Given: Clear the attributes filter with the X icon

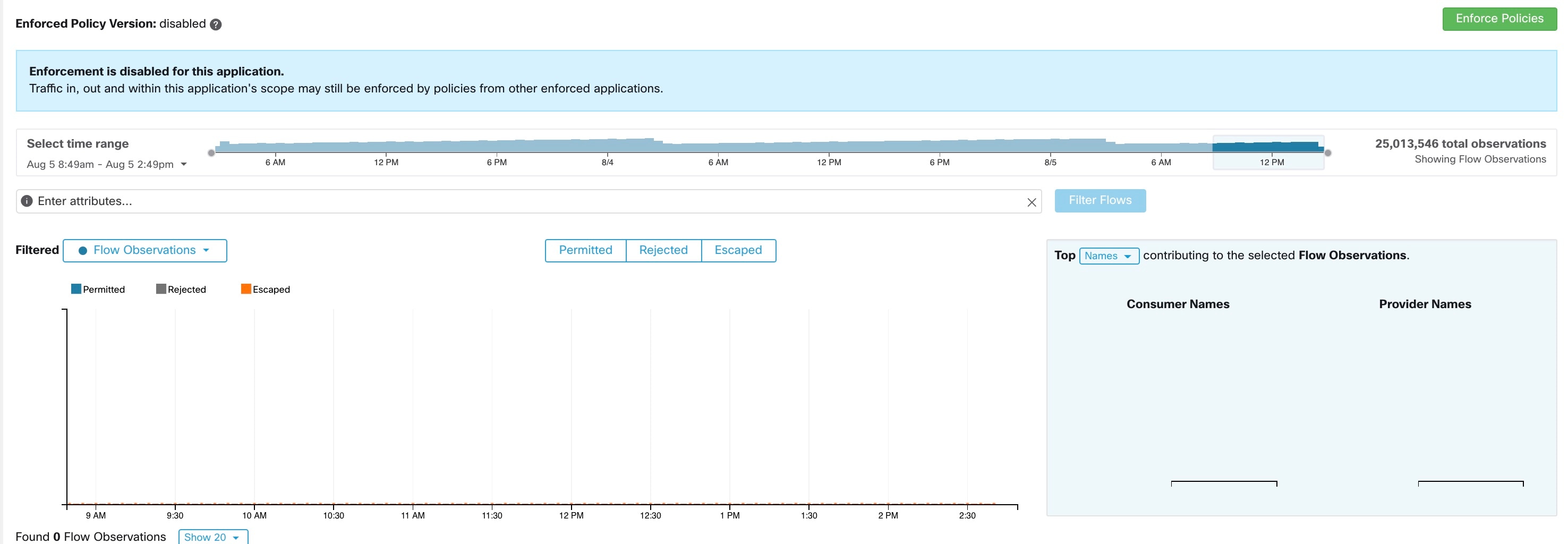Looking at the screenshot, I should (x=1031, y=202).
